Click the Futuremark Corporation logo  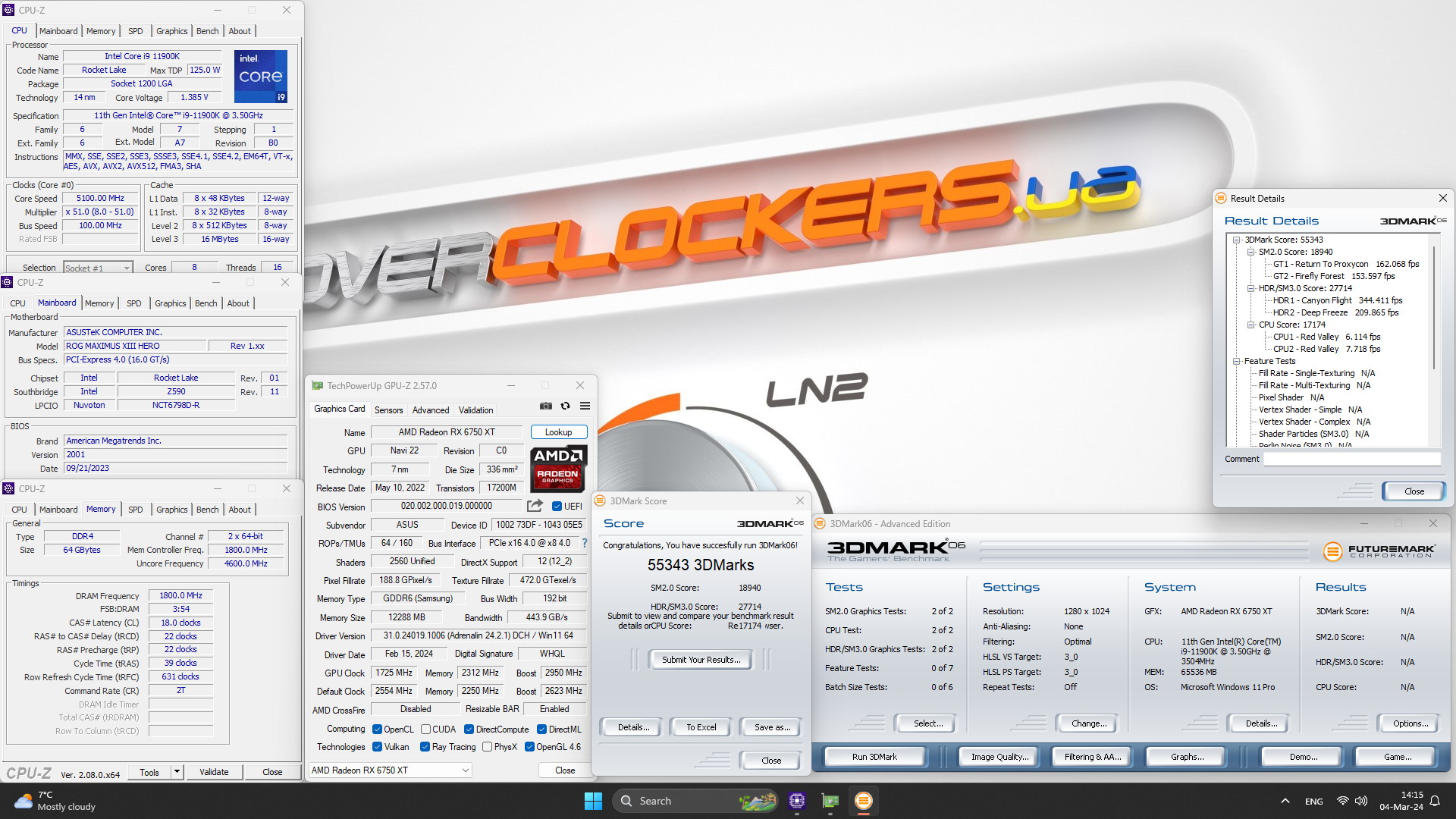pyautogui.click(x=1379, y=551)
